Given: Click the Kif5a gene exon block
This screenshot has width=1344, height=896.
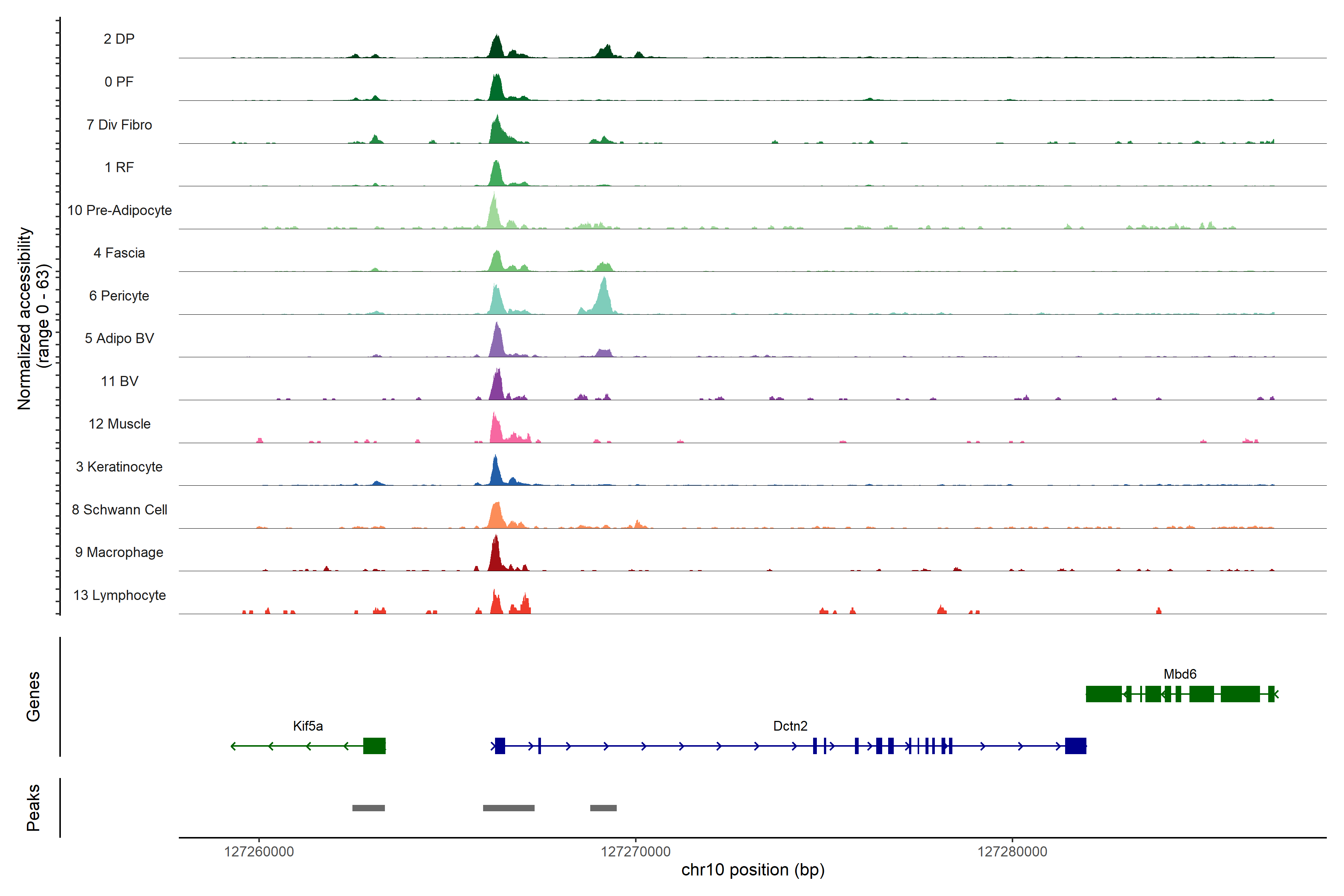Looking at the screenshot, I should coord(374,746).
